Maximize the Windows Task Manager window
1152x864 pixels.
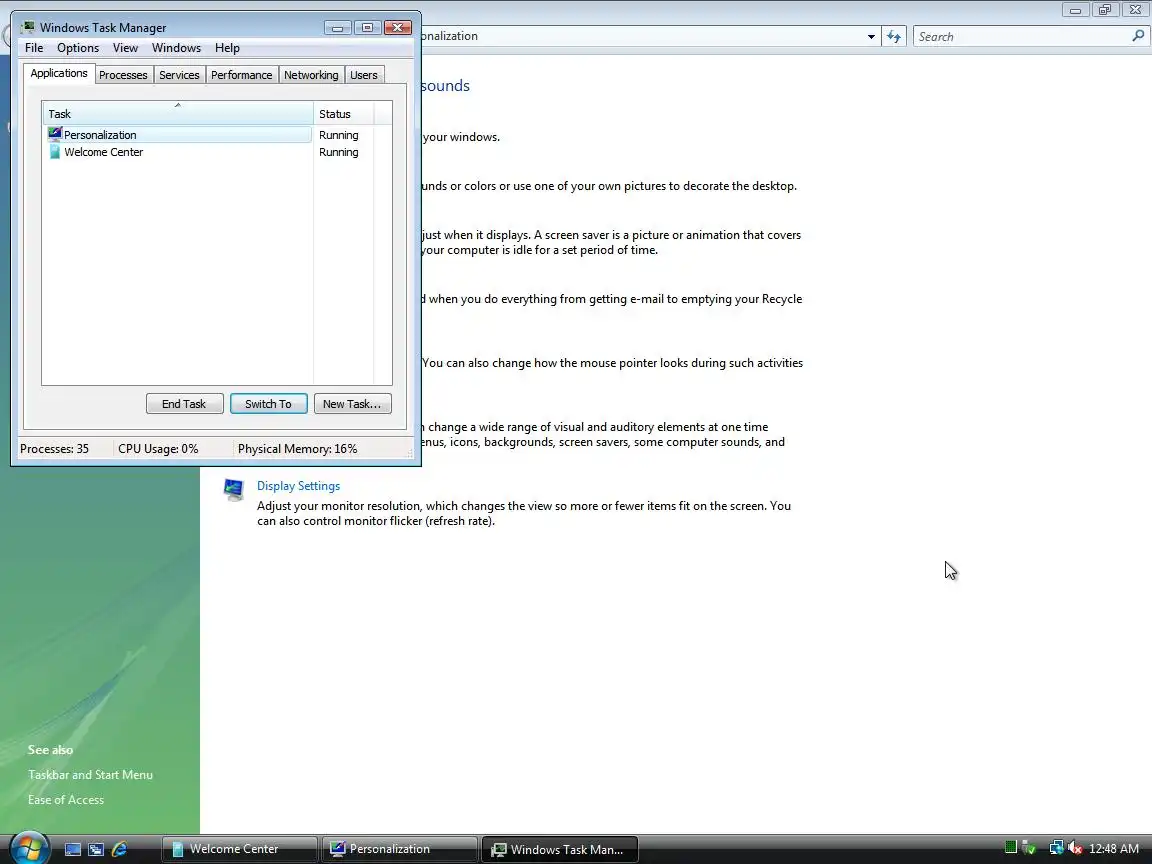[x=367, y=28]
